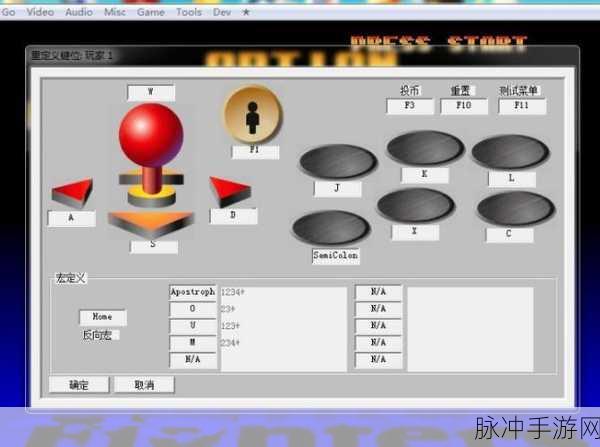Select the A left-direction key field
Screen dimensions: 600x447
[71, 218]
